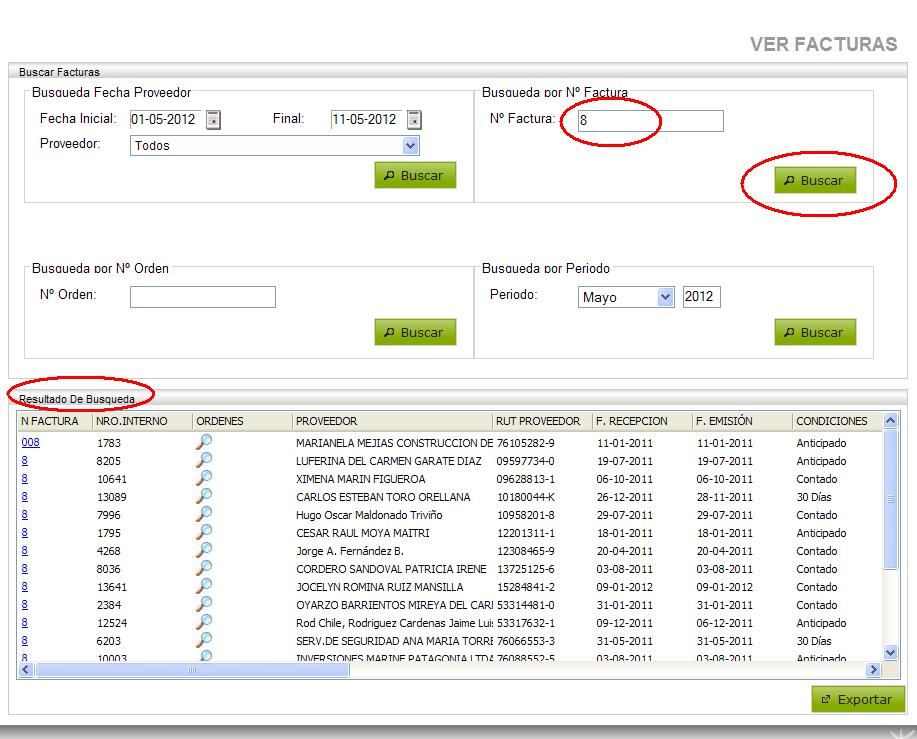The image size is (917, 739).
Task: Click the results scroll up arrow
Action: tap(891, 420)
